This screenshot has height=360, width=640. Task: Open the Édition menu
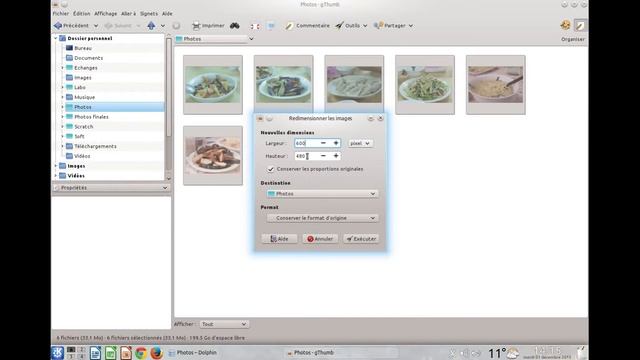point(82,13)
